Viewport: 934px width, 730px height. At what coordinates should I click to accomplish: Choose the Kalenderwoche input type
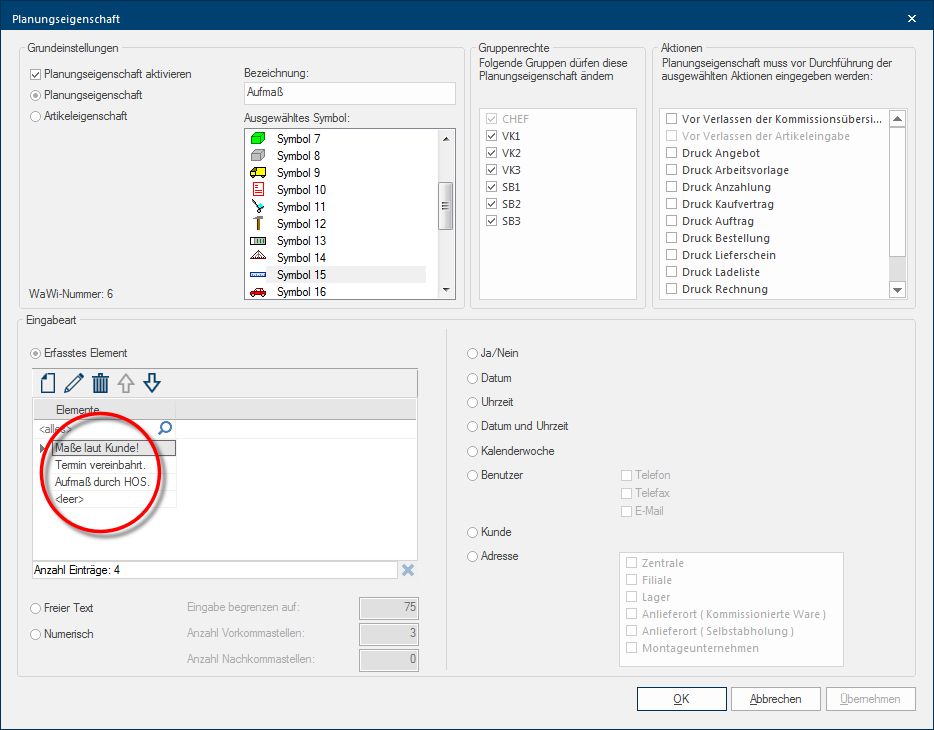(473, 451)
